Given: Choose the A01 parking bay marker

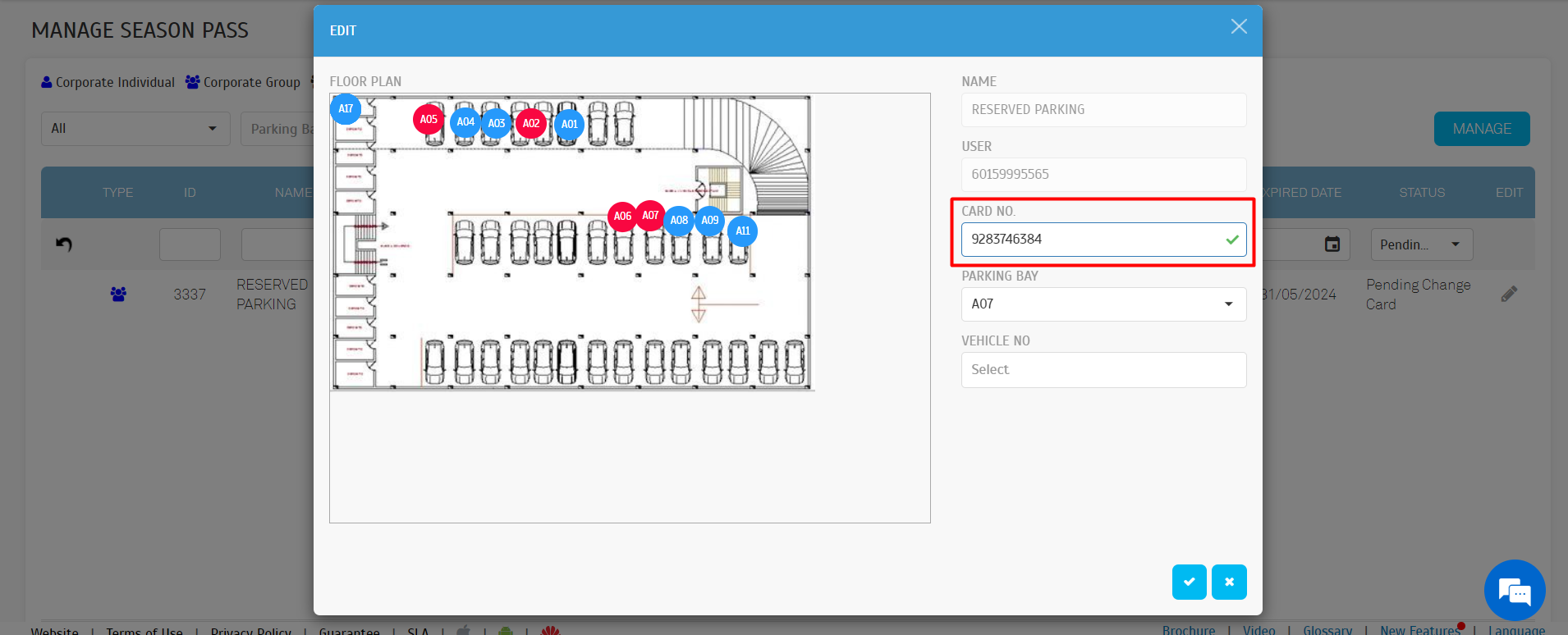Looking at the screenshot, I should [569, 124].
